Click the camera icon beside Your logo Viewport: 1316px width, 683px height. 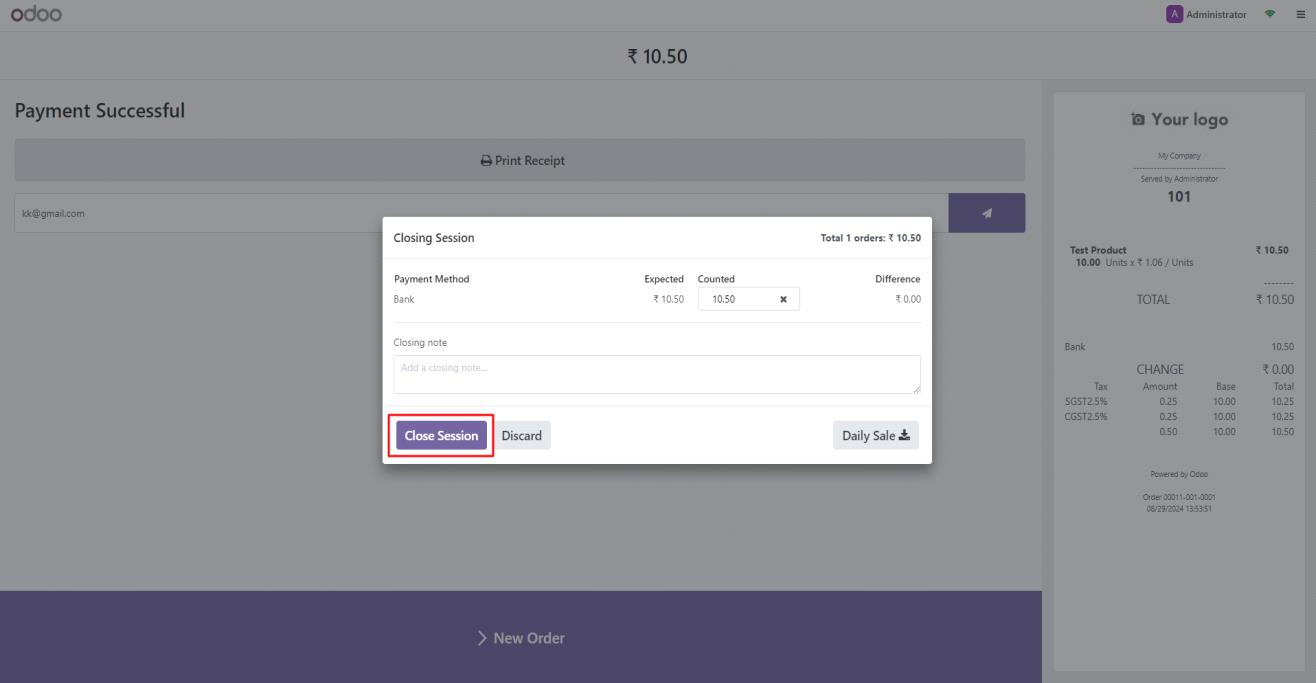click(x=1138, y=120)
